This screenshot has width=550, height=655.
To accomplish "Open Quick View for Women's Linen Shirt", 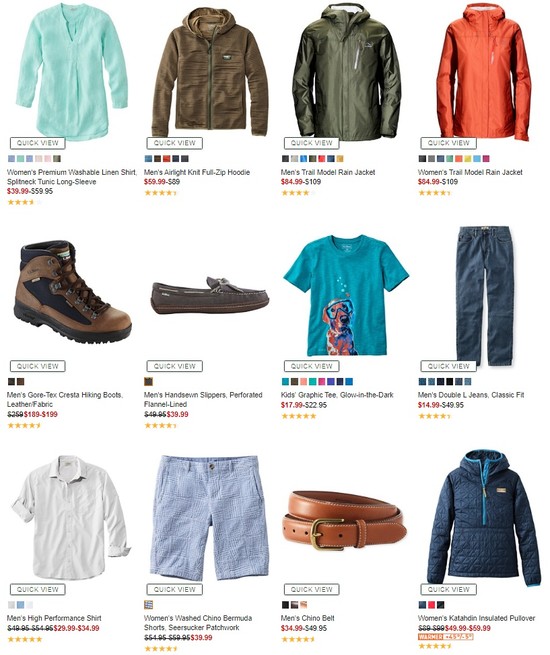I will coord(38,143).
